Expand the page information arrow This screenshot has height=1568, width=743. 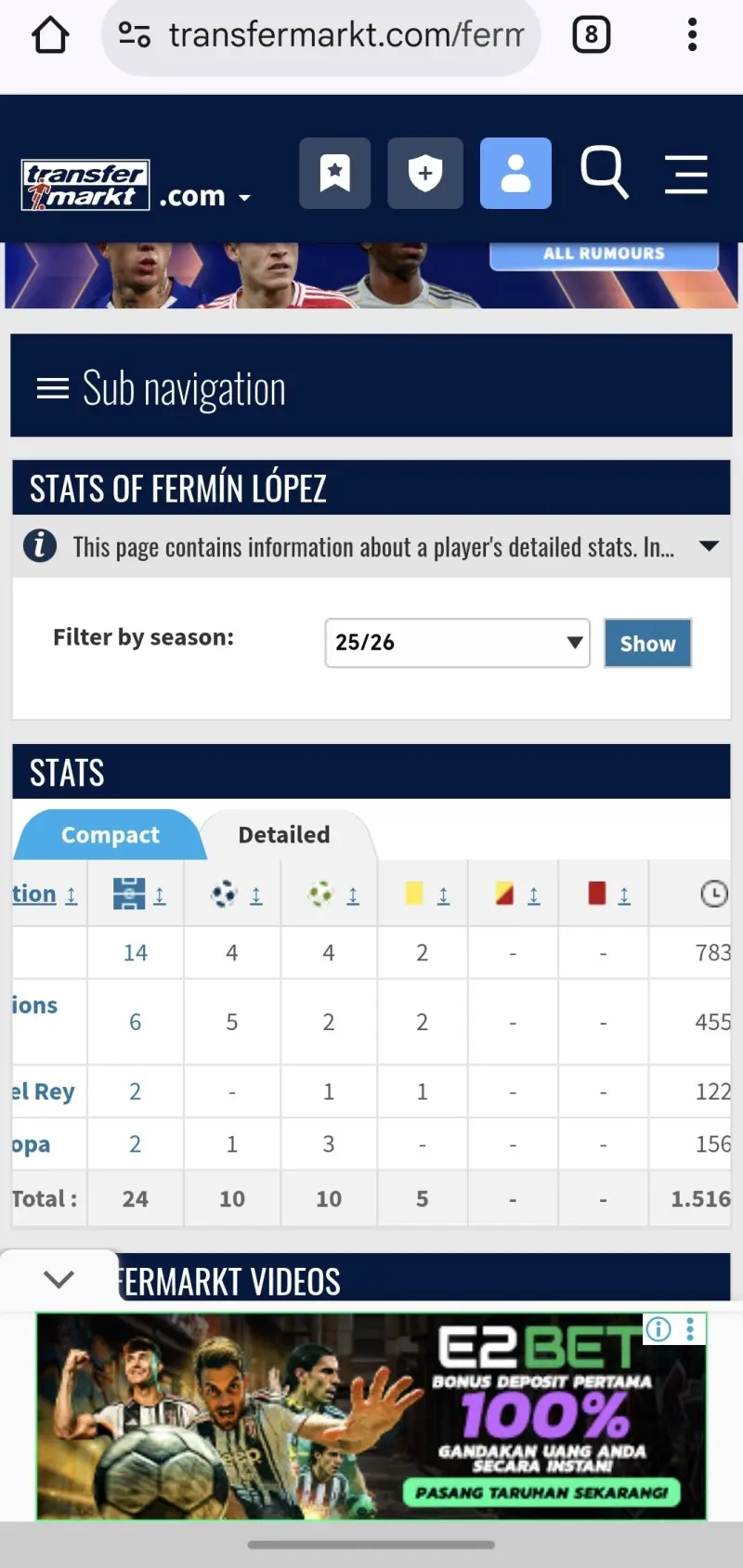point(709,546)
